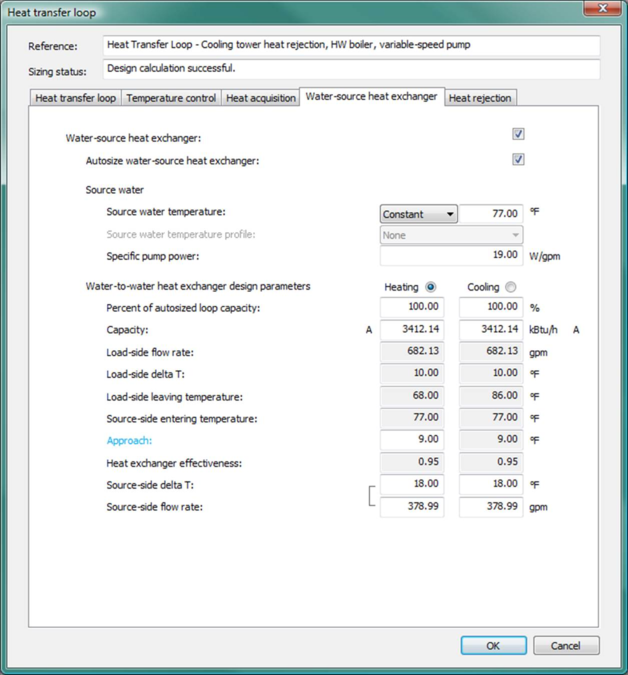This screenshot has width=628, height=675.
Task: Click the Reference text field
Action: [x=351, y=46]
